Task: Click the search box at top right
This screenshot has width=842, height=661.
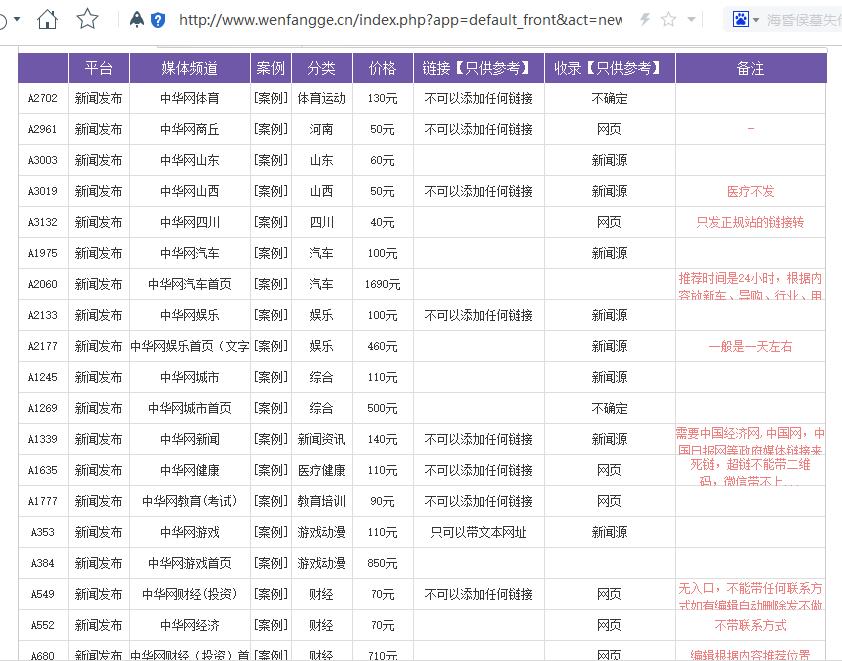Action: click(804, 20)
